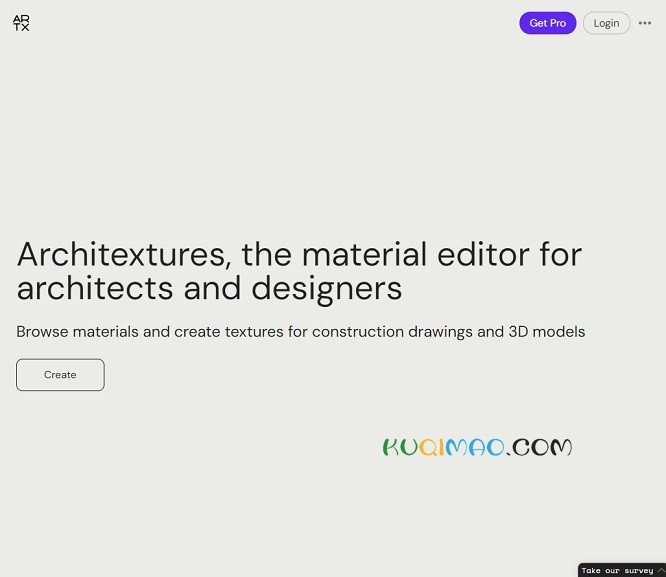The image size is (666, 577).
Task: Expand the survey panel chevron
Action: pos(661,570)
